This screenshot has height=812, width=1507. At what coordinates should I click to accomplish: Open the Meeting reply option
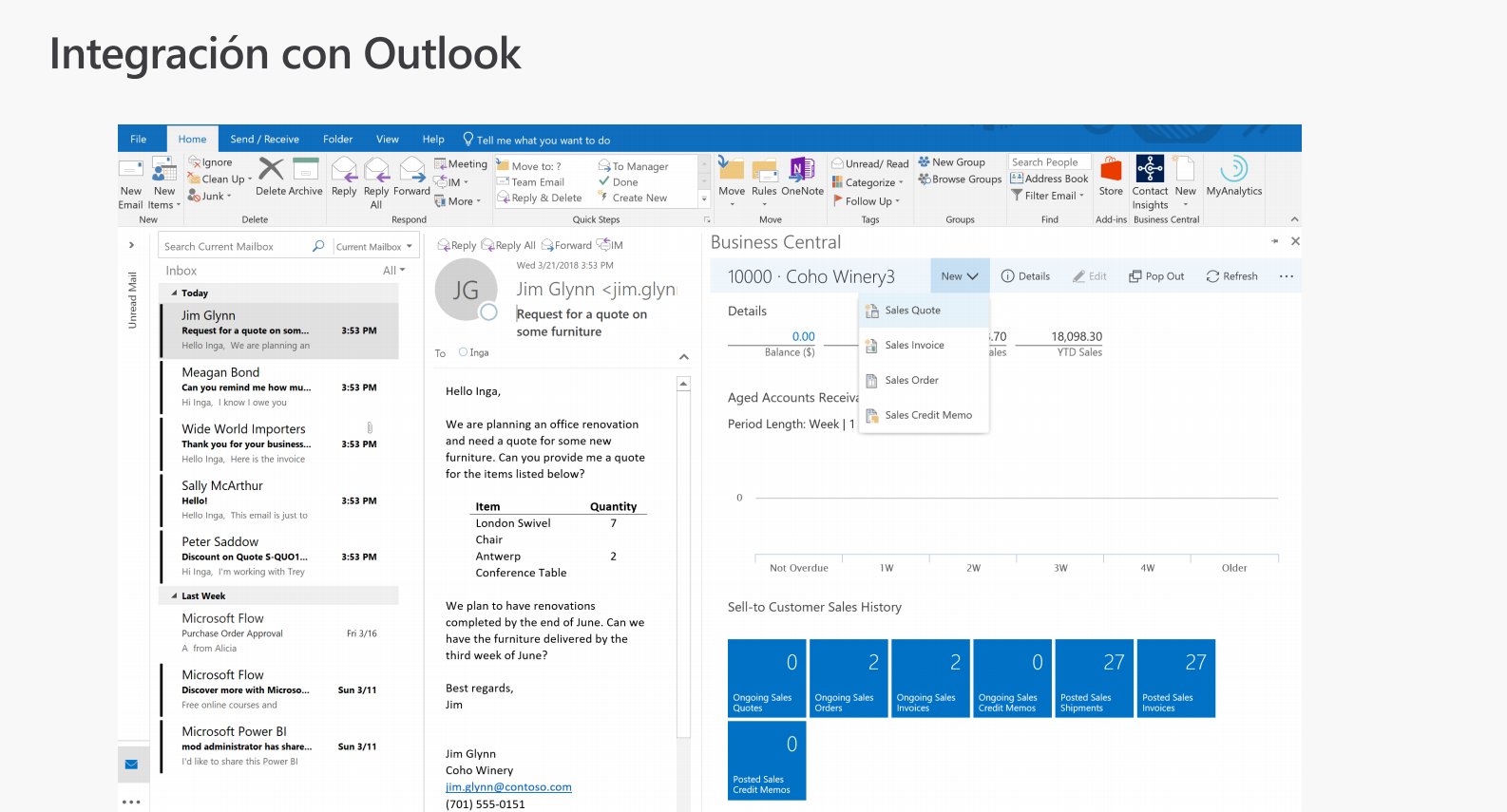[461, 163]
